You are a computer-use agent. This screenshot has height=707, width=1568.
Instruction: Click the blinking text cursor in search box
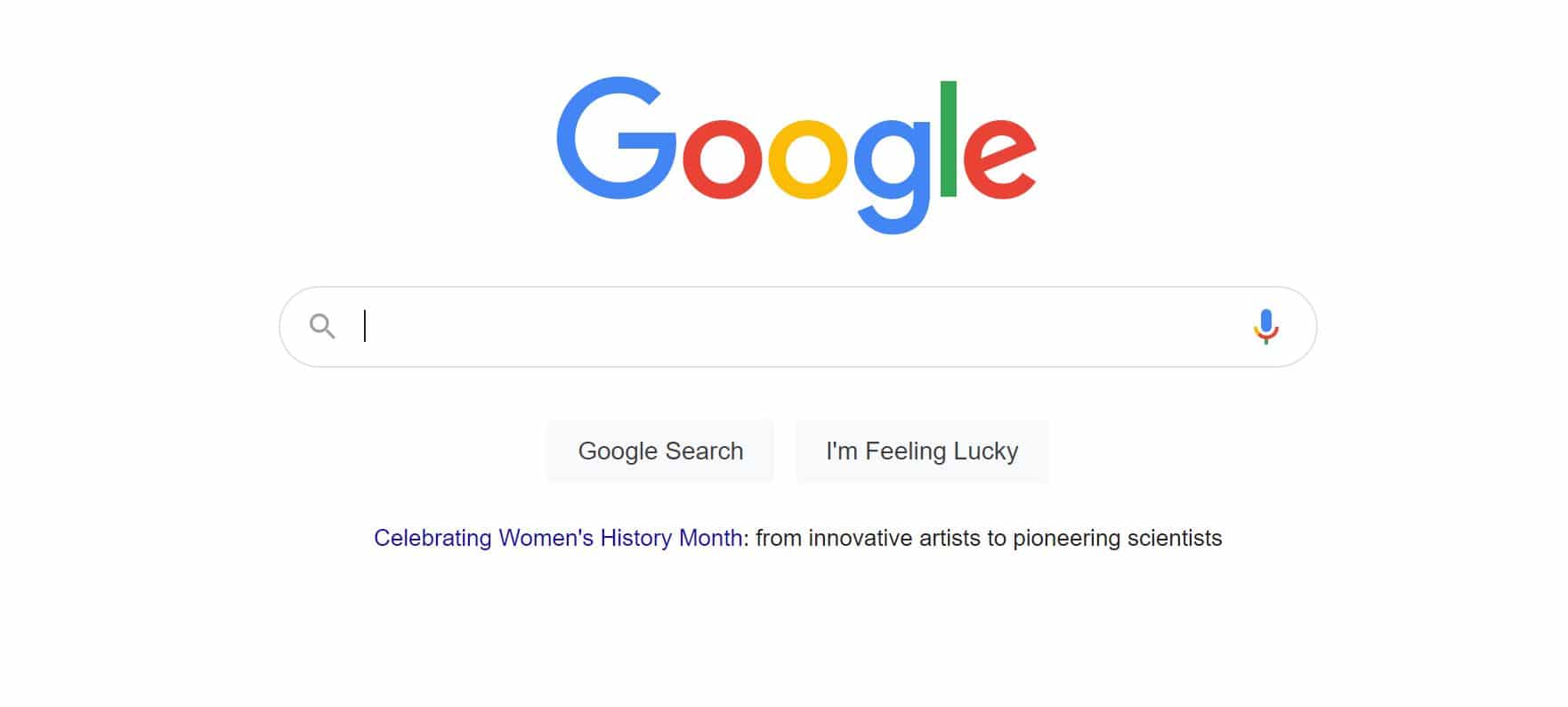pos(366,326)
